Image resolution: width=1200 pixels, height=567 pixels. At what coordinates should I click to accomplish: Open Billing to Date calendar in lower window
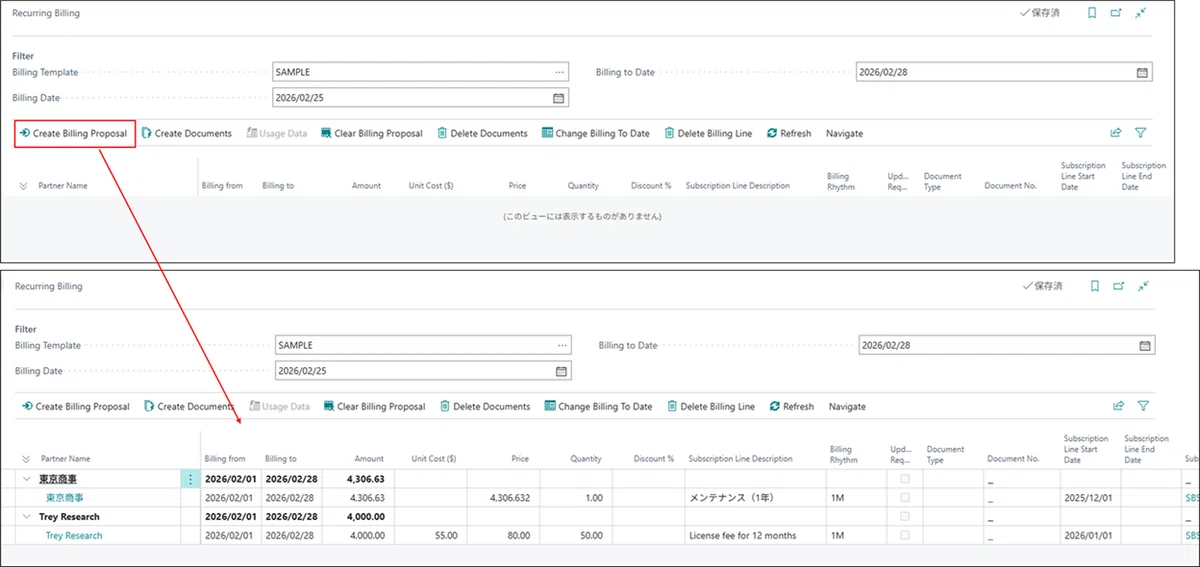point(1144,345)
